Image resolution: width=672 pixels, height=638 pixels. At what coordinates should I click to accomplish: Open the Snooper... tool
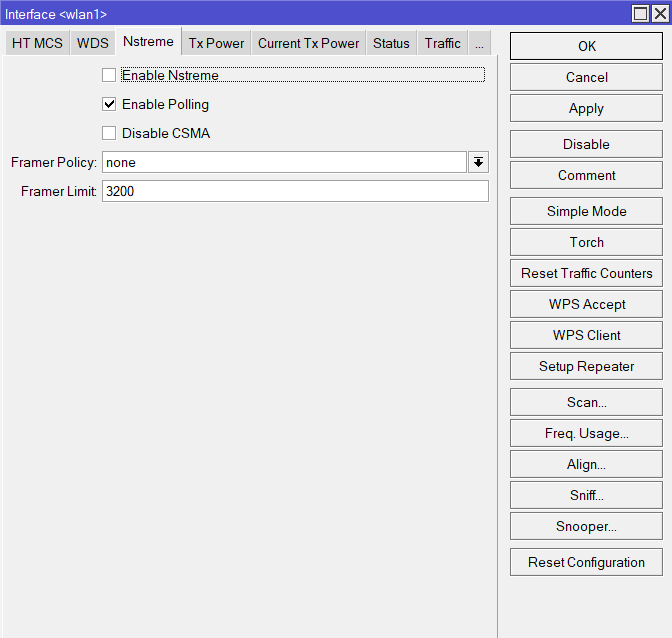point(586,526)
